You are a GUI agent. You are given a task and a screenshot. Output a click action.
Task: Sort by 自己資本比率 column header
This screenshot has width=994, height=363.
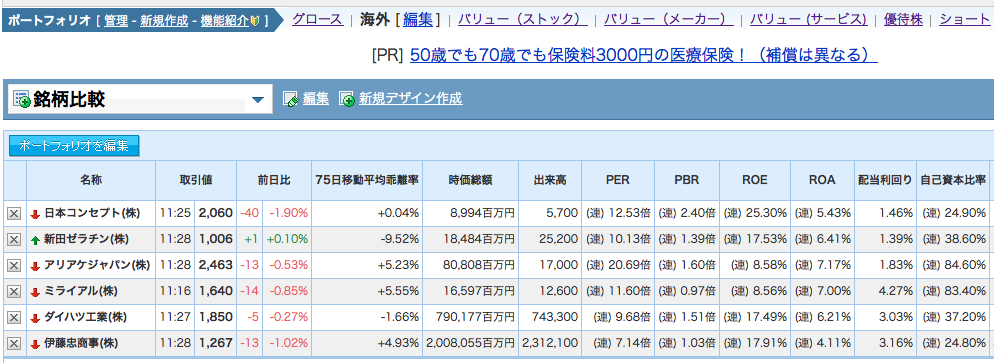(x=953, y=180)
